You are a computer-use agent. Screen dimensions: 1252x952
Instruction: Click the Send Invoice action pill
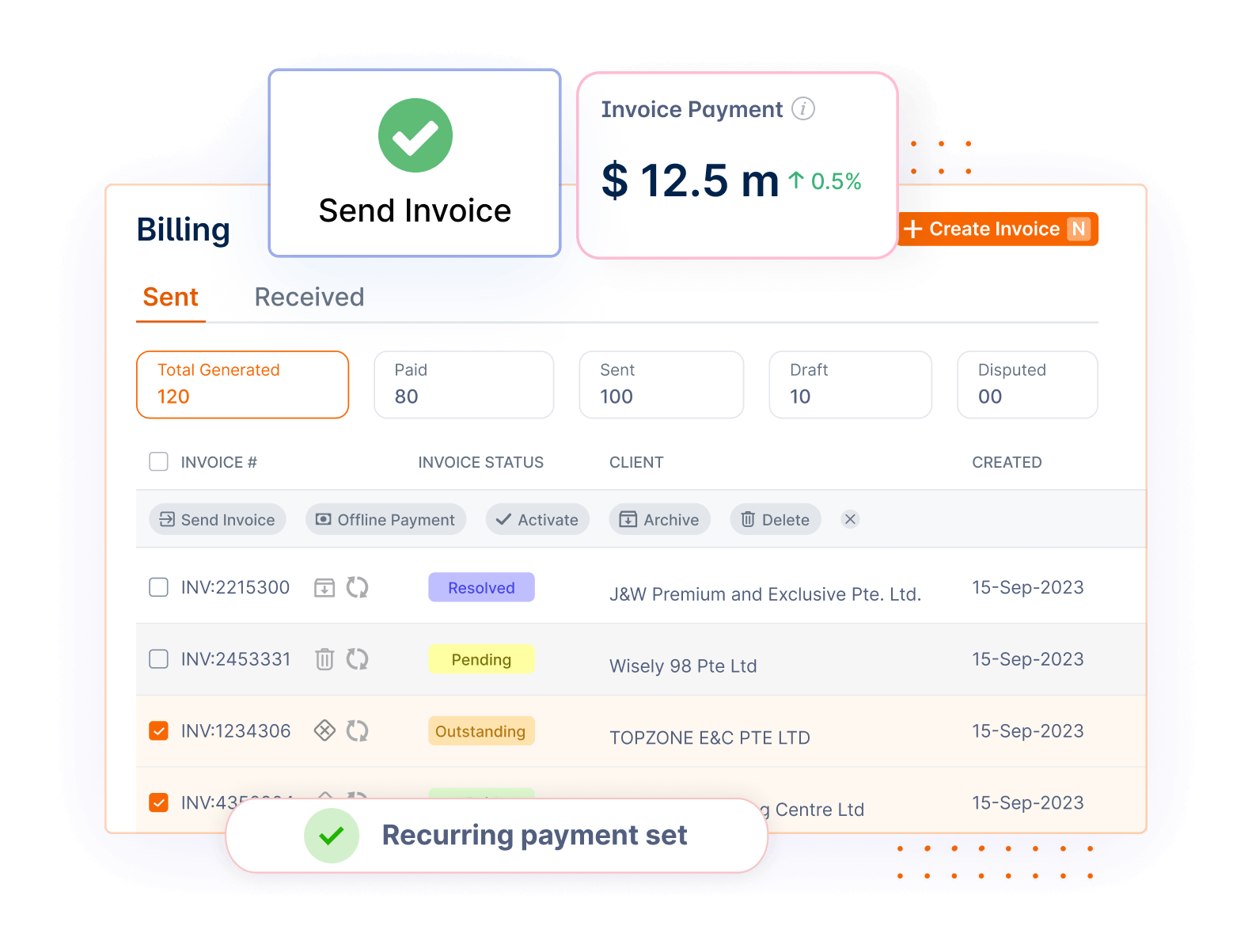(x=218, y=519)
